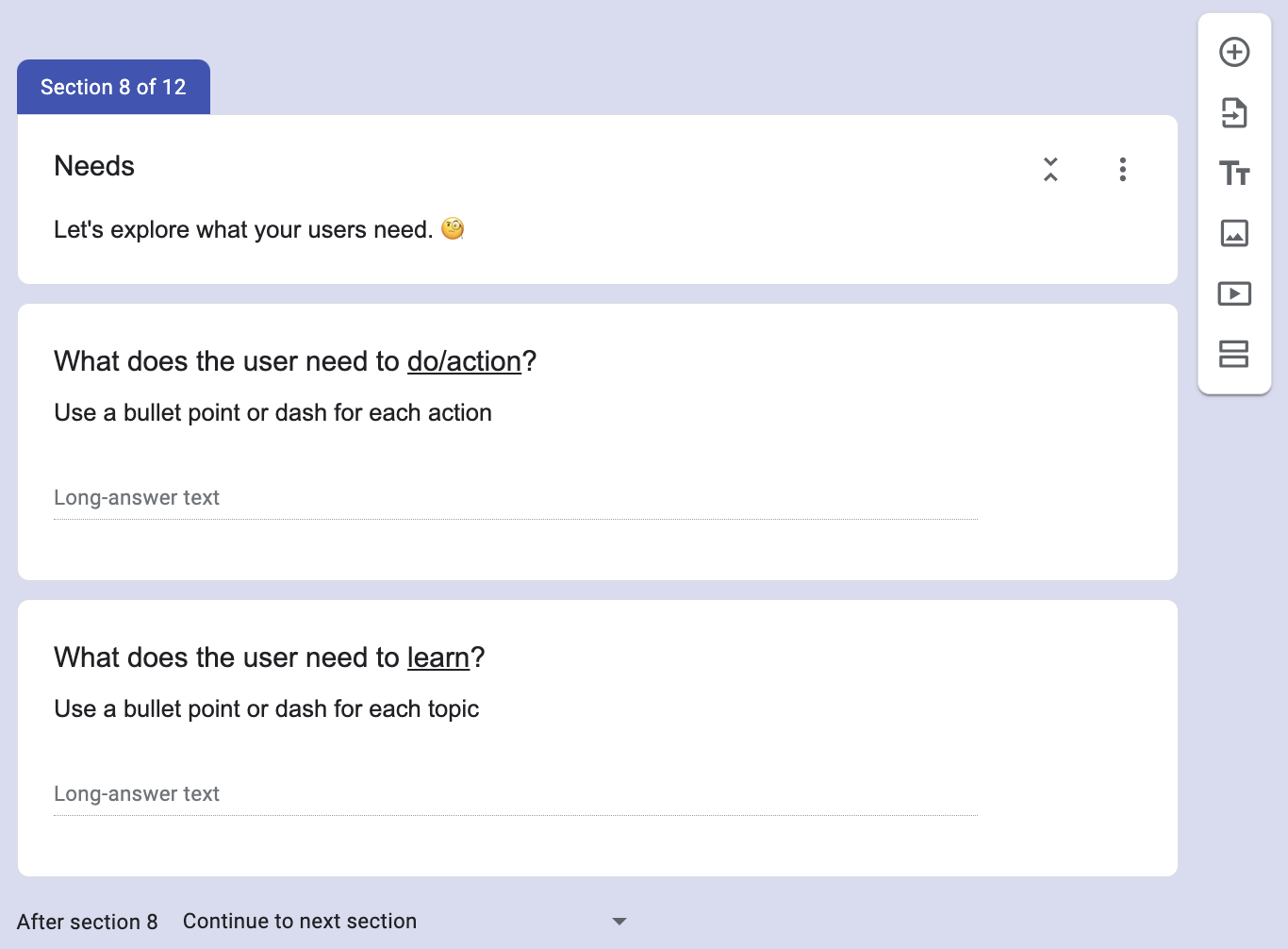The height and width of the screenshot is (949, 1288).
Task: Open the After section 8 dropdown
Action: (x=619, y=922)
